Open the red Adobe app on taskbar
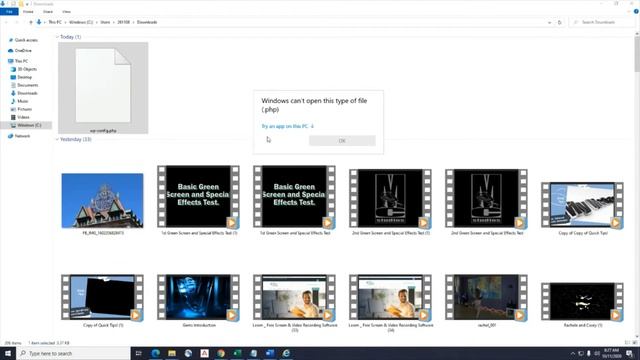640x360 pixels. (204, 353)
